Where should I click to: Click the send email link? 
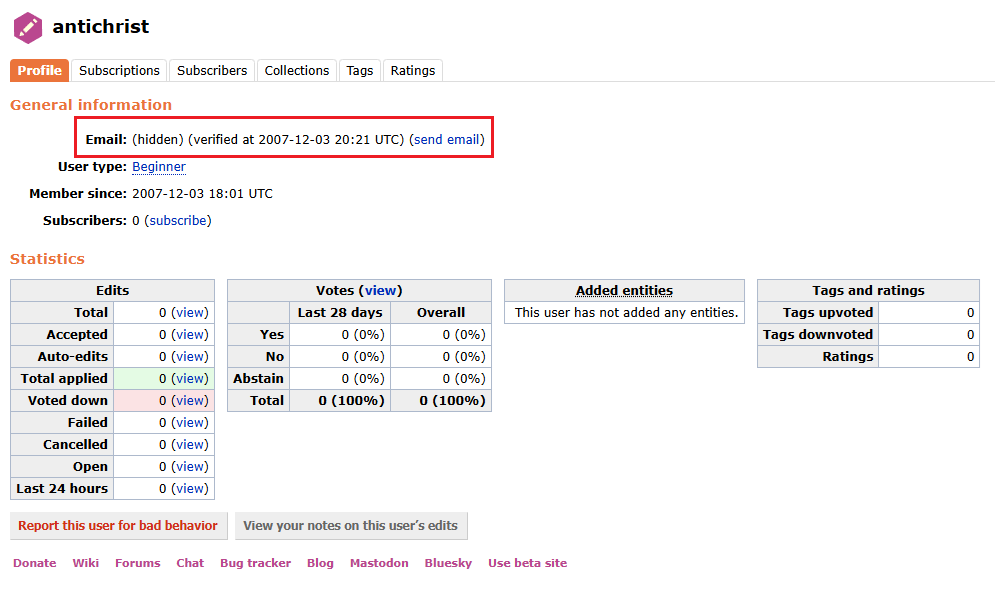pos(447,140)
